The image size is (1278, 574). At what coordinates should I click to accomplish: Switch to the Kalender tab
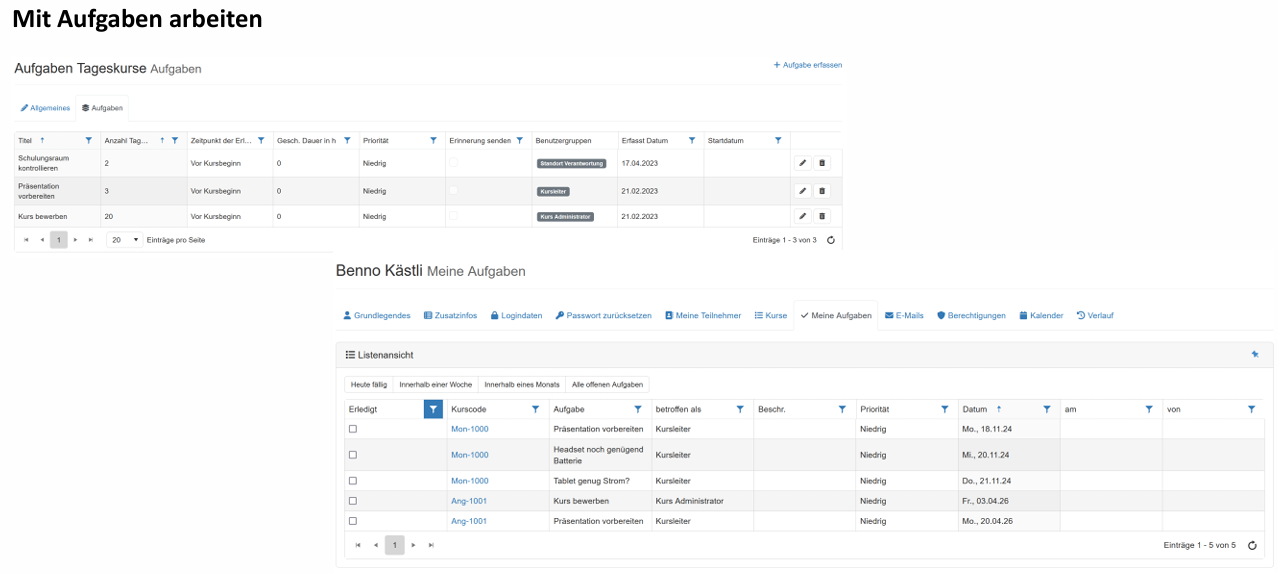(1040, 315)
